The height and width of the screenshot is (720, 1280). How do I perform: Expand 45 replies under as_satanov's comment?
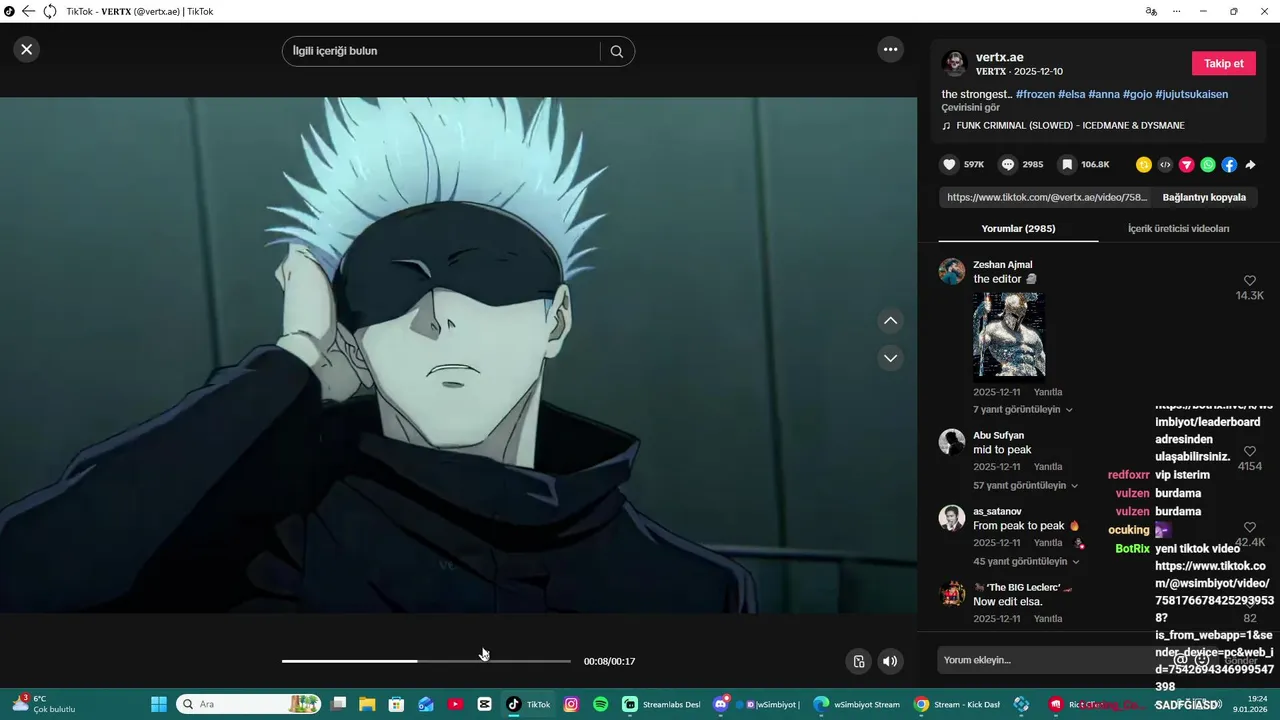pos(1026,561)
